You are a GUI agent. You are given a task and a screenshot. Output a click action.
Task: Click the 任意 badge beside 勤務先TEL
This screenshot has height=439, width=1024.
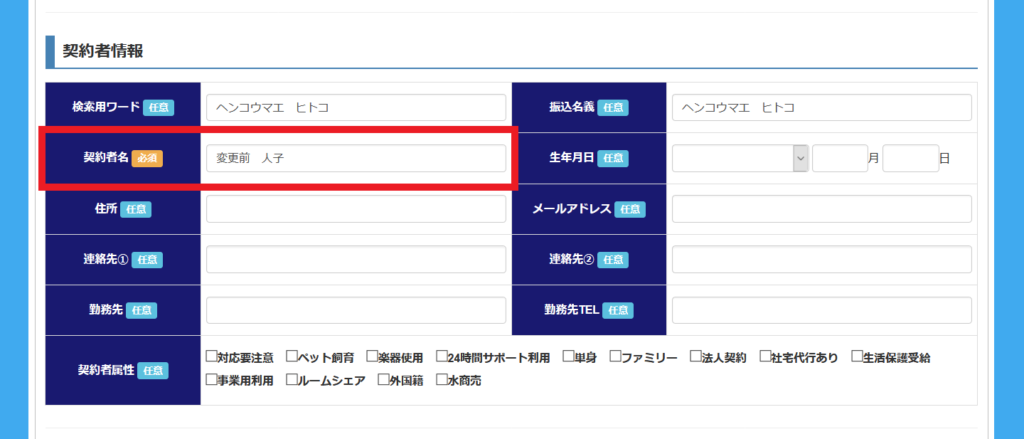click(618, 310)
